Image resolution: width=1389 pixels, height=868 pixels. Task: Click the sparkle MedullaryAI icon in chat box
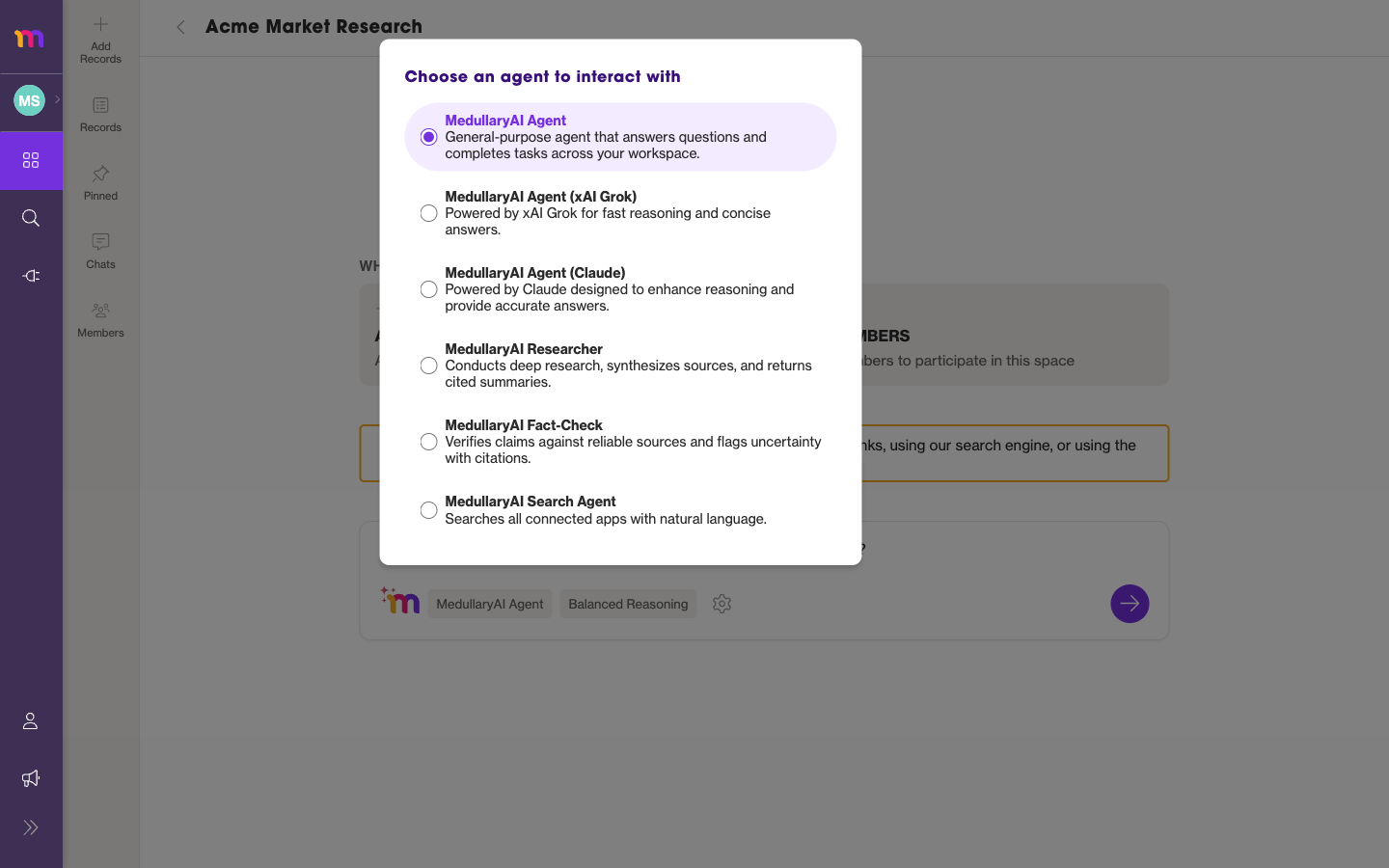click(400, 600)
